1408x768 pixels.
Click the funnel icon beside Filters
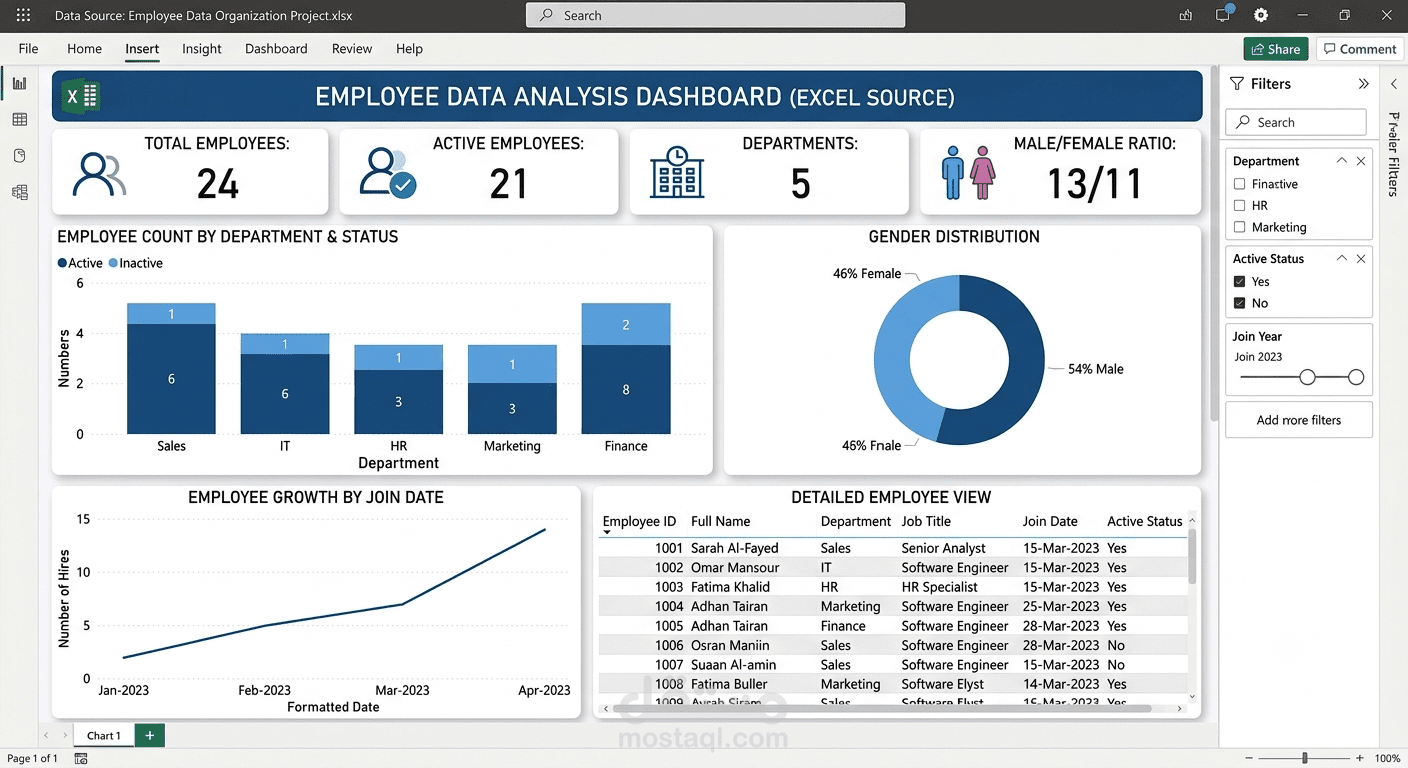tap(1237, 84)
